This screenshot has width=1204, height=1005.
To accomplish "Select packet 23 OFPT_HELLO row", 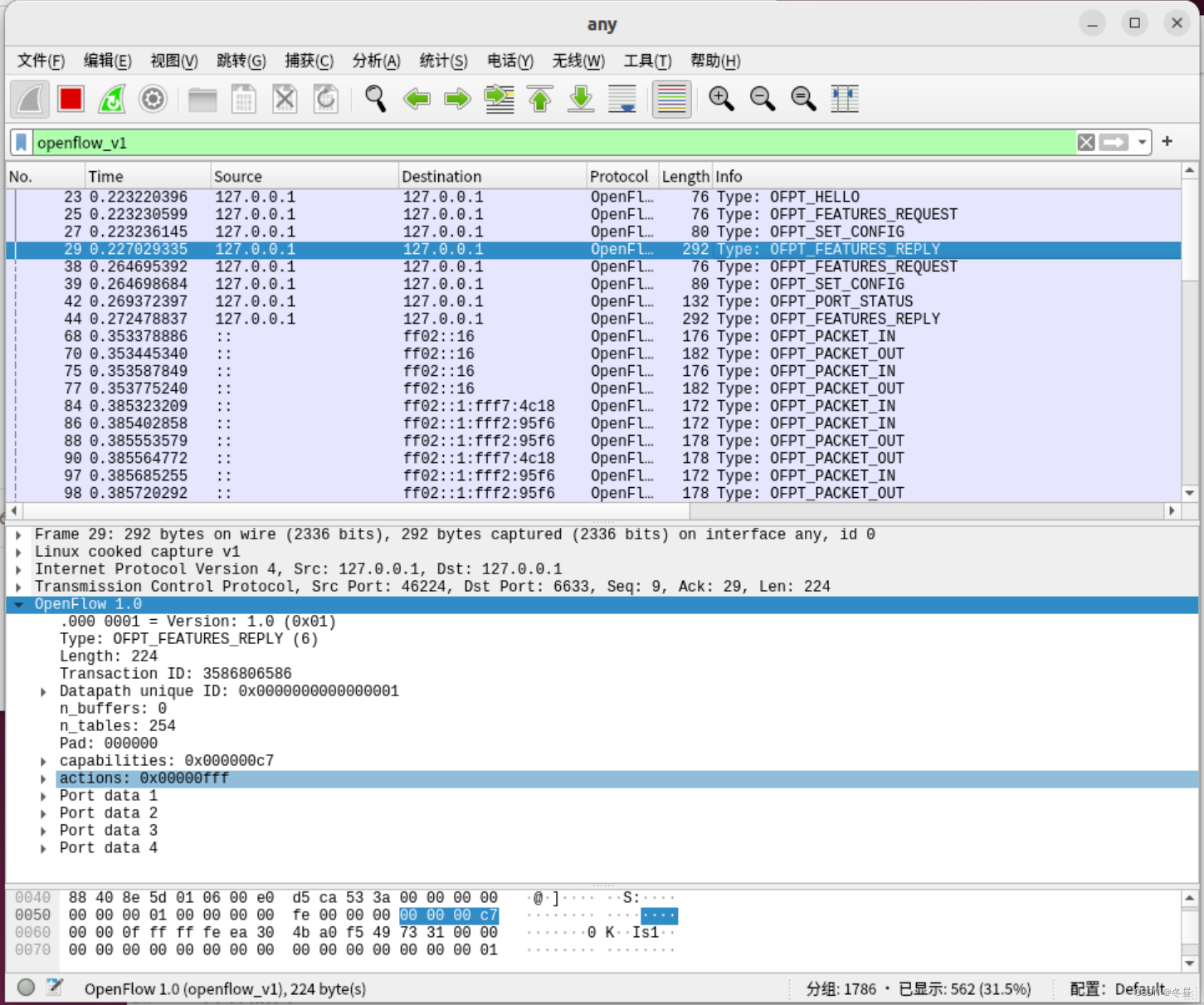I will [593, 197].
